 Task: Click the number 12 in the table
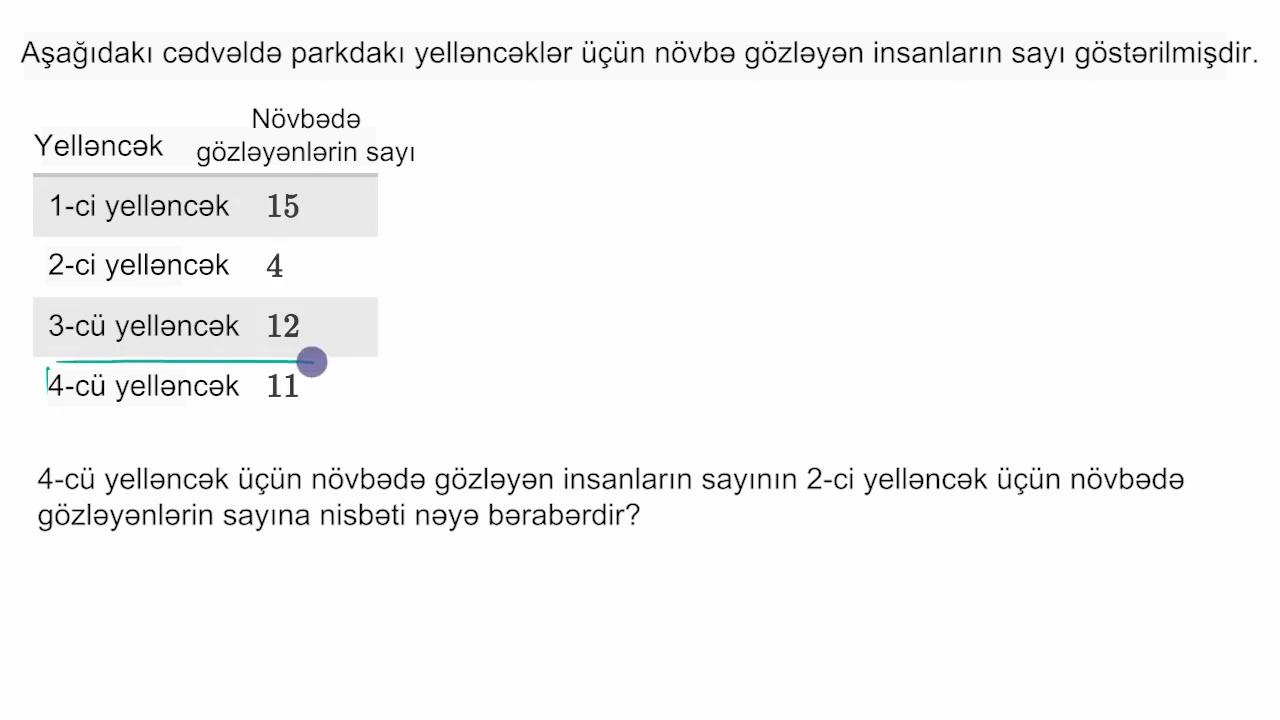click(283, 326)
